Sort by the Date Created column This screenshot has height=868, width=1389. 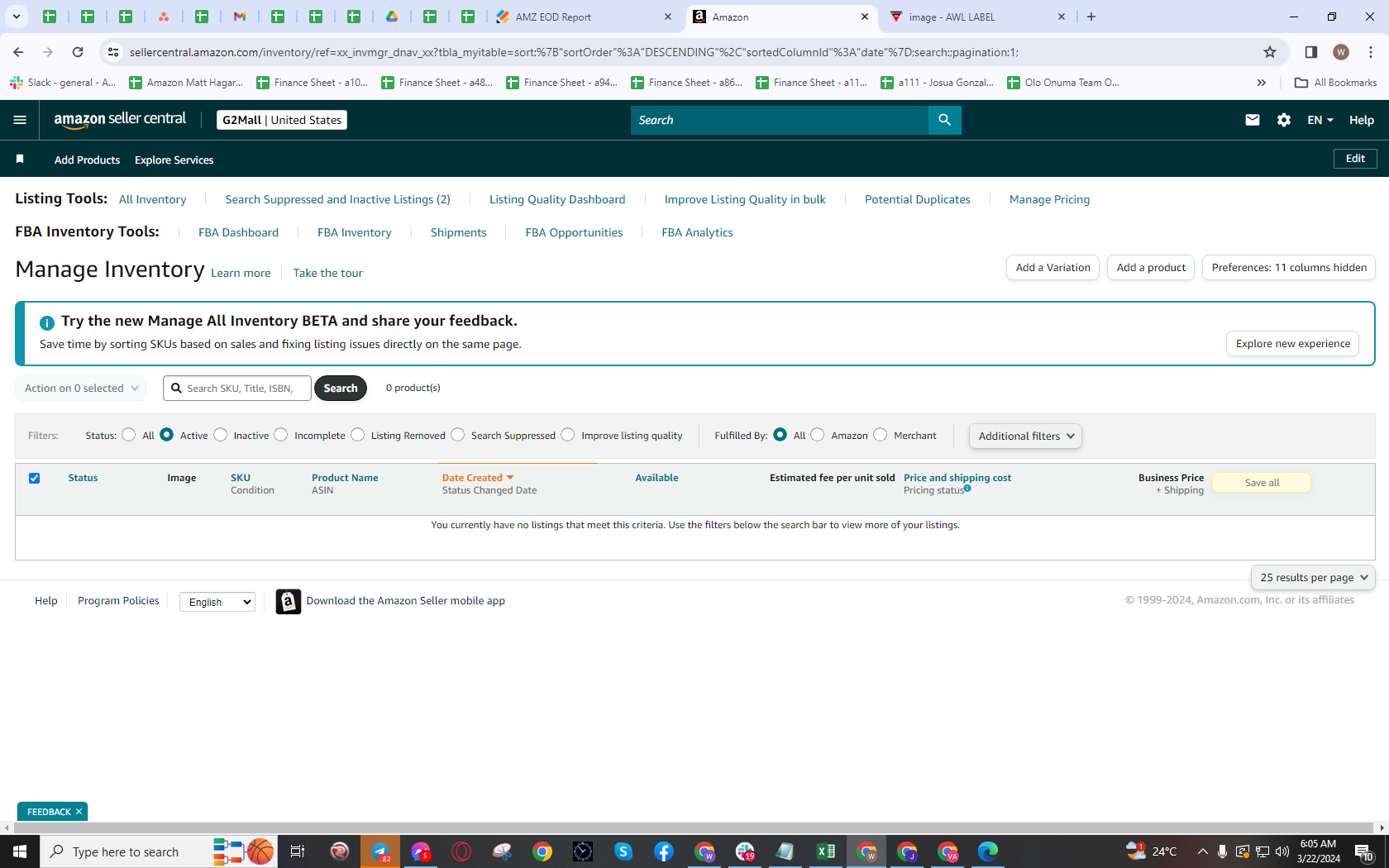coord(478,478)
